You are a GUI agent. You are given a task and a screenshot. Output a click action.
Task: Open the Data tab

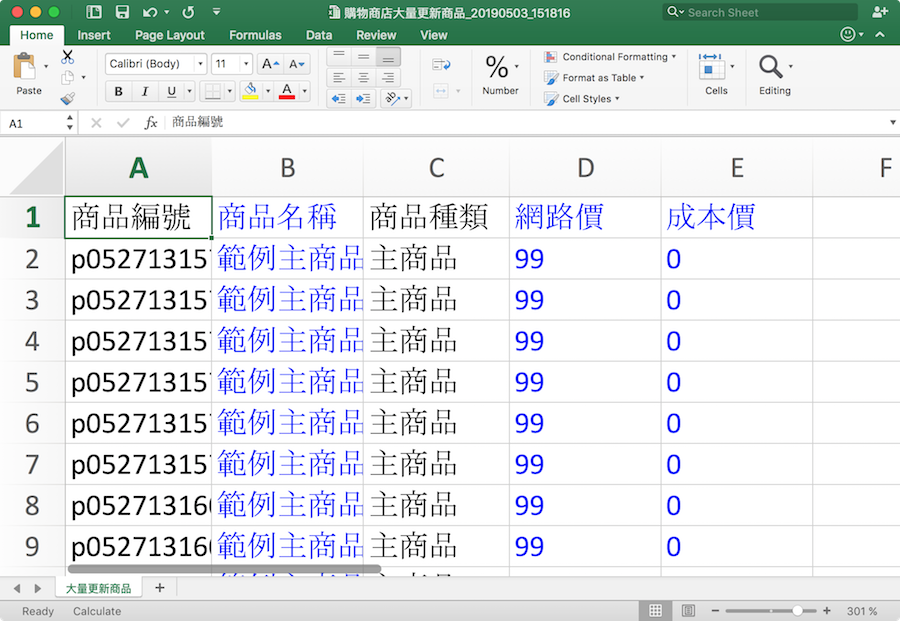tap(319, 35)
